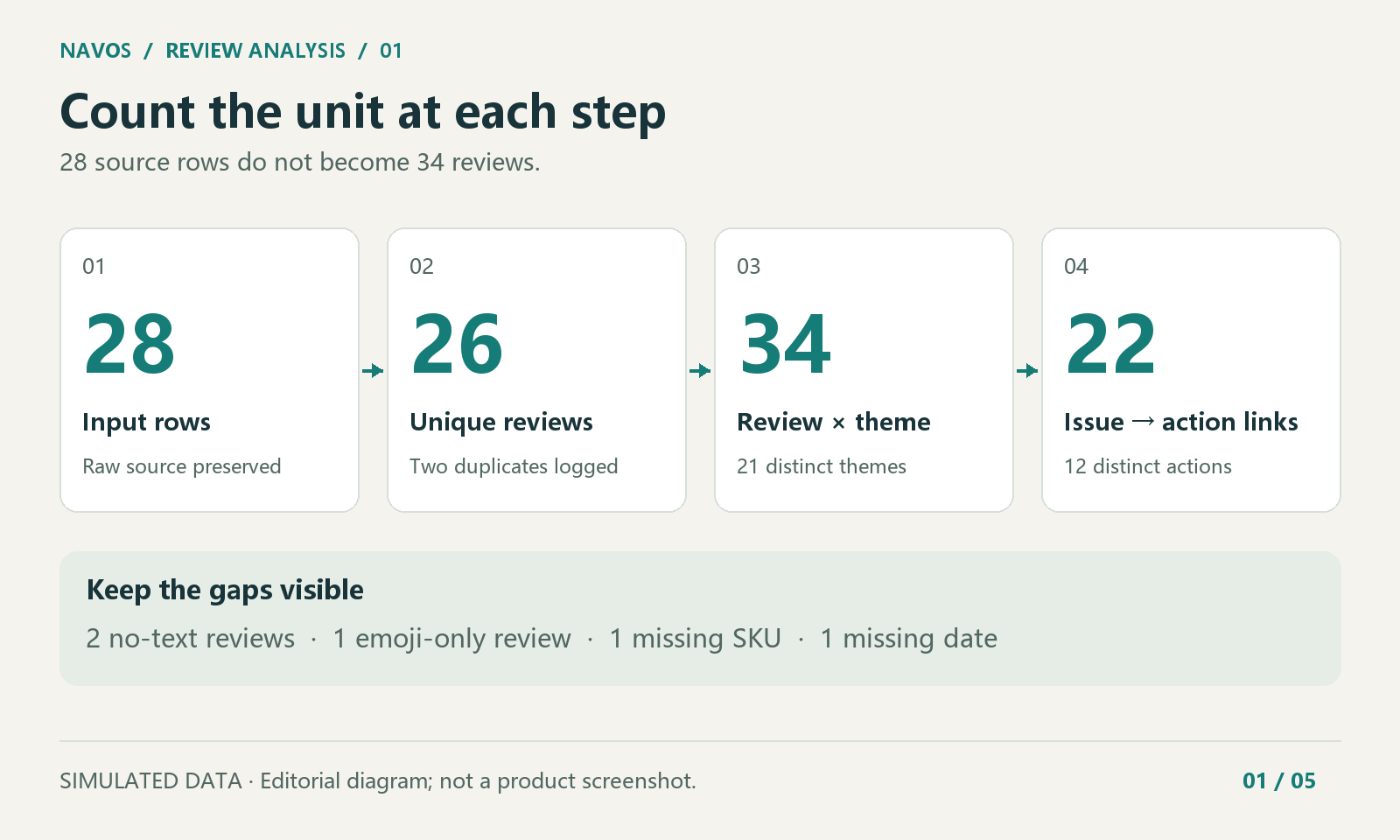Viewport: 1400px width, 840px height.
Task: Click 'Two duplicates logged' text
Action: [514, 466]
